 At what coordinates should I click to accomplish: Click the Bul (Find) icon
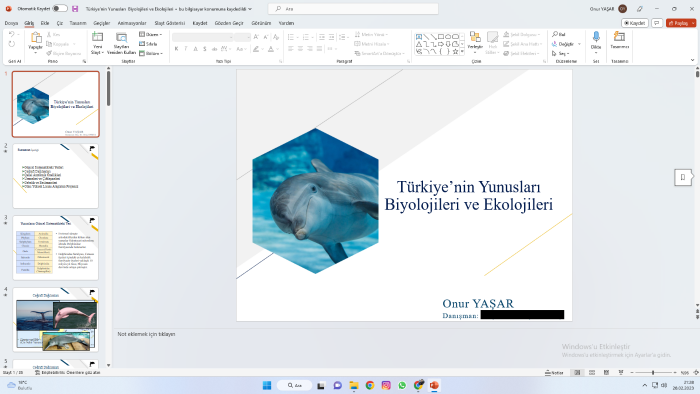(559, 34)
